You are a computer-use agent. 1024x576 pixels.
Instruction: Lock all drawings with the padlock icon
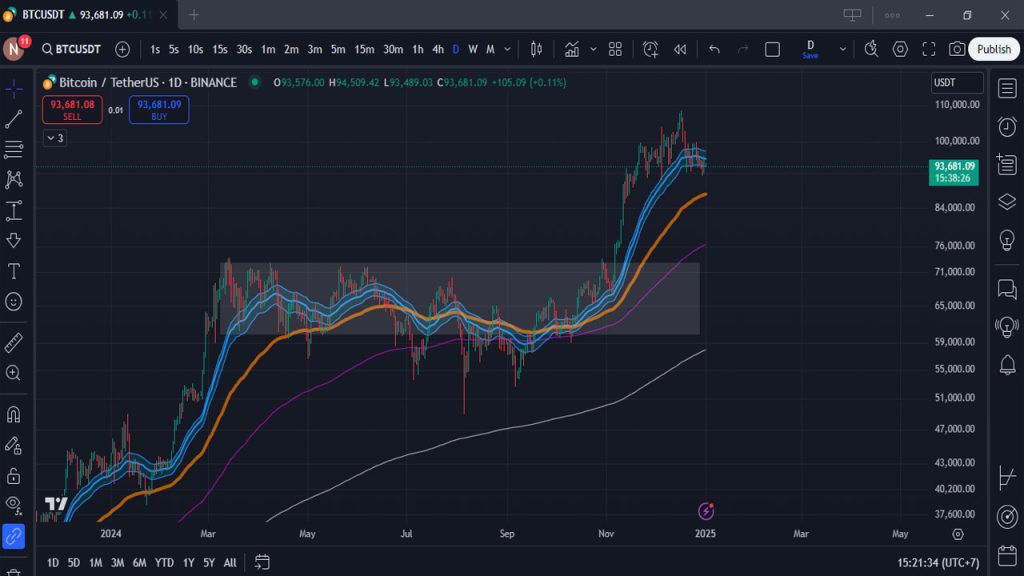[13, 473]
